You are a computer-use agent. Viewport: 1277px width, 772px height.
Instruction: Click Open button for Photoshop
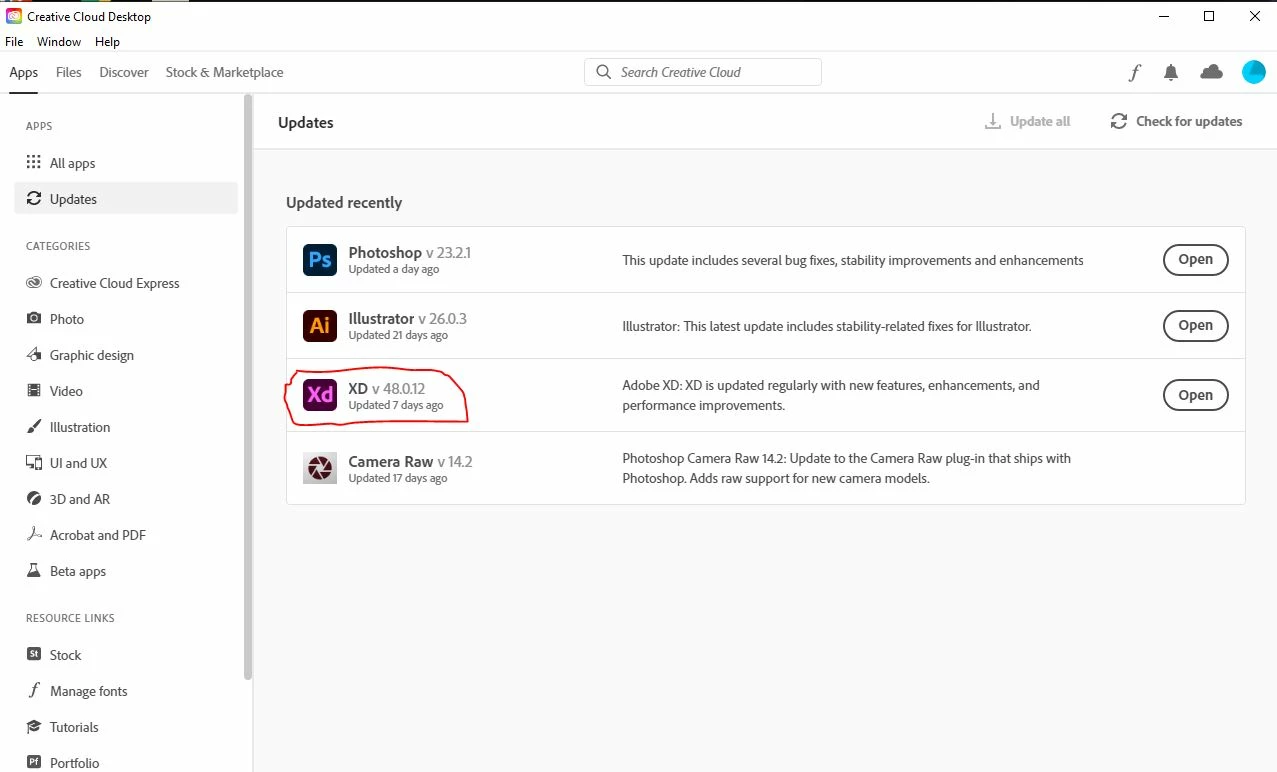point(1195,259)
